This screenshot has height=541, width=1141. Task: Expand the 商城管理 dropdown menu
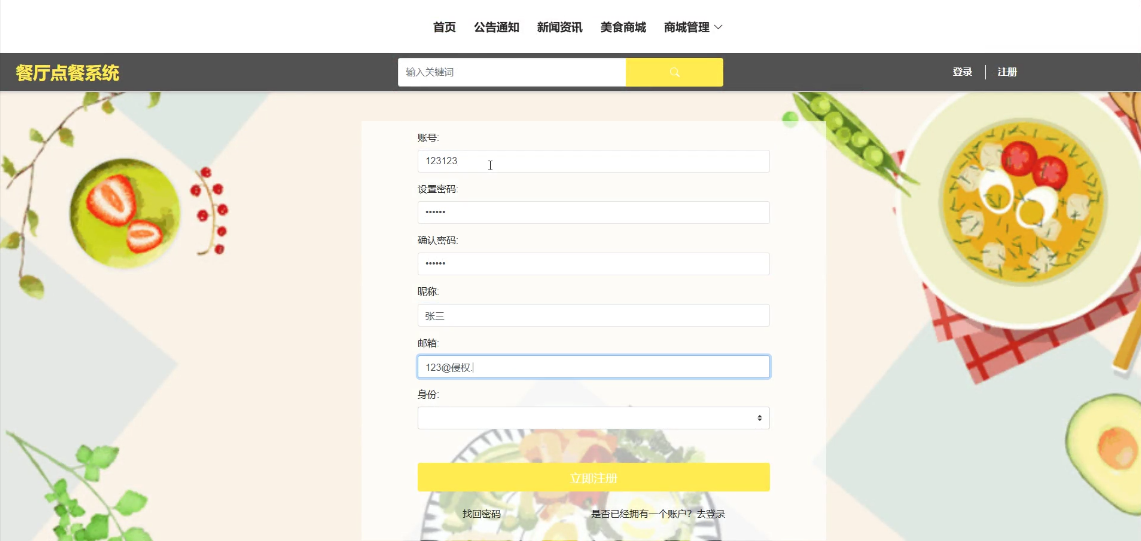tap(693, 27)
